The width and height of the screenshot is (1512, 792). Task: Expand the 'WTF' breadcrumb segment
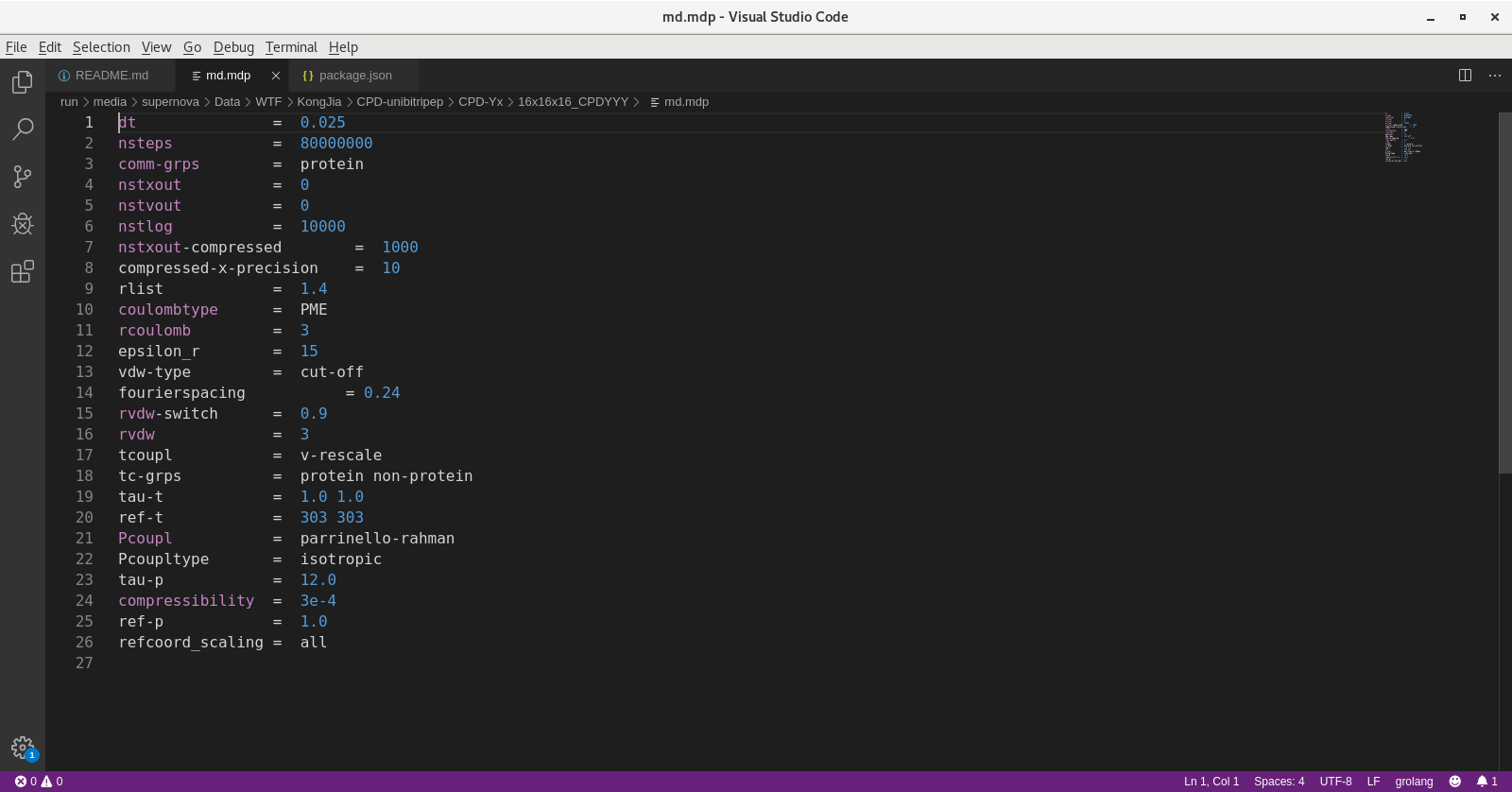pos(268,102)
